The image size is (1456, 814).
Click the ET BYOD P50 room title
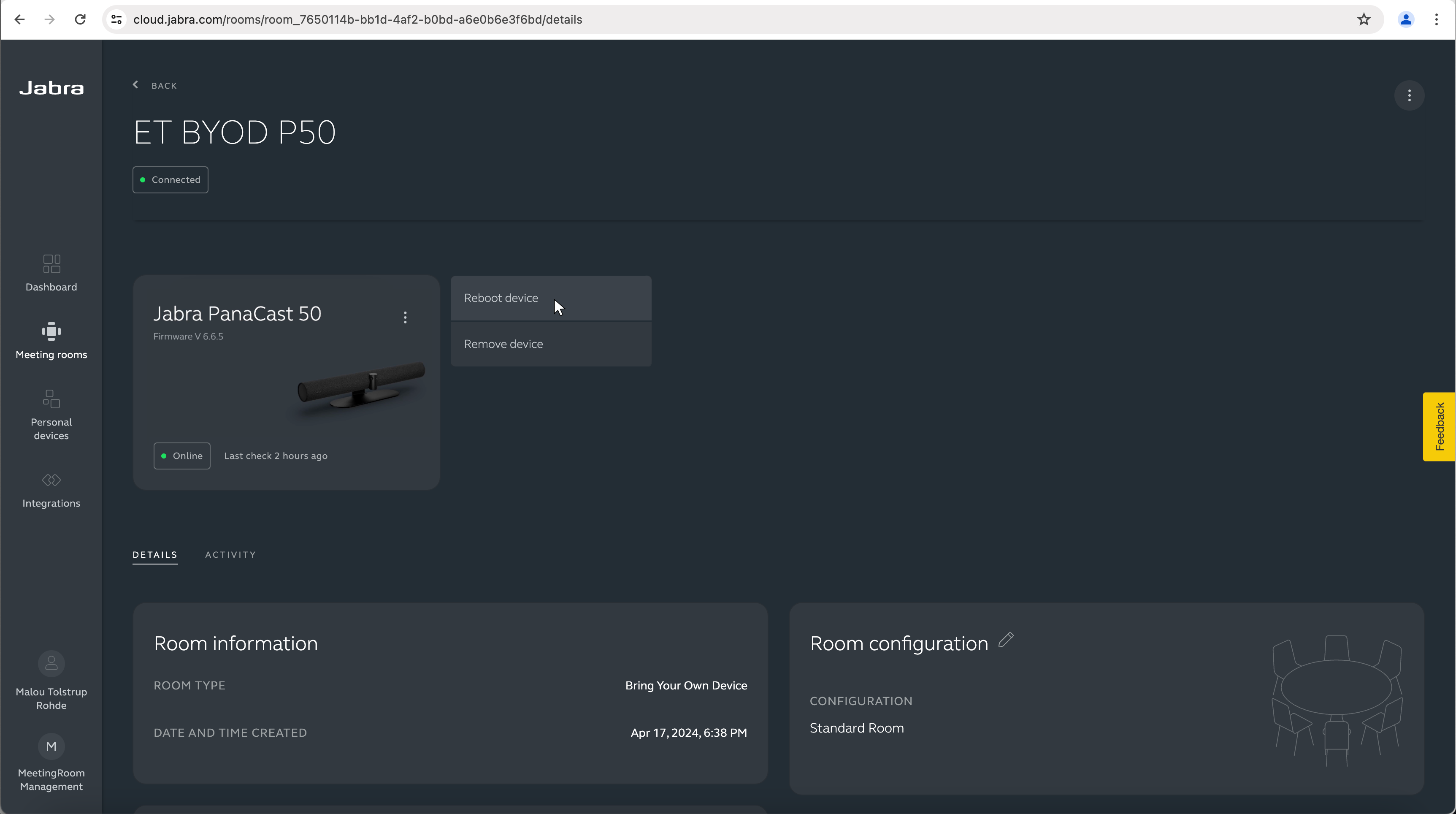(235, 133)
